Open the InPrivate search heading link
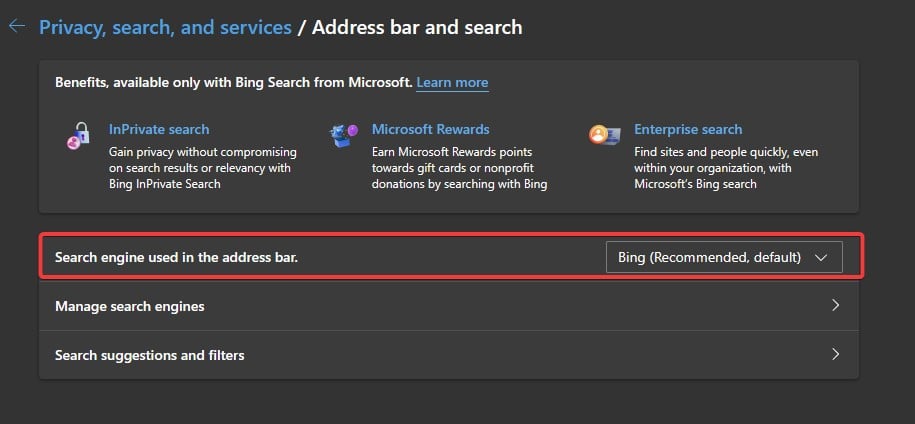Screen dimensions: 915x424 tap(159, 129)
